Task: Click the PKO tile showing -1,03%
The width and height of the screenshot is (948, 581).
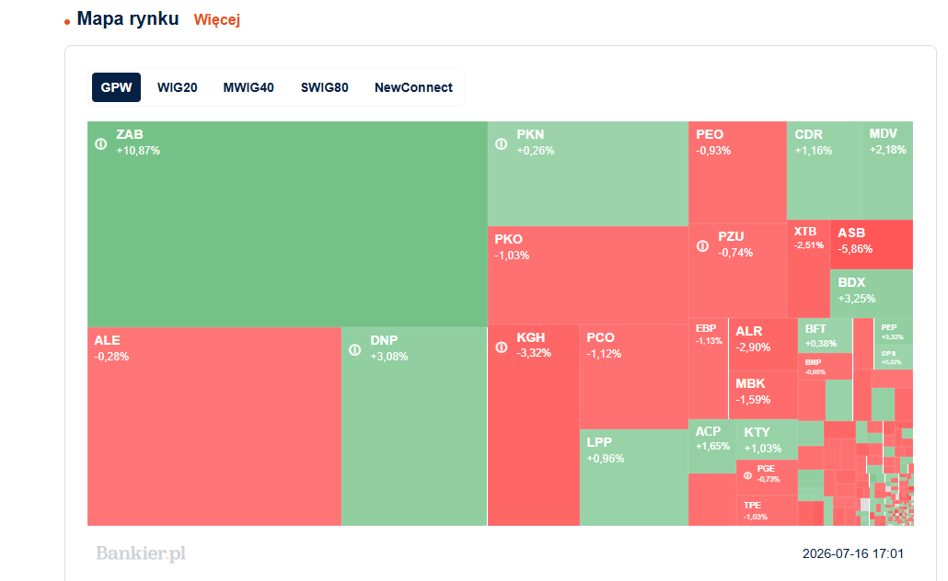Action: click(588, 275)
